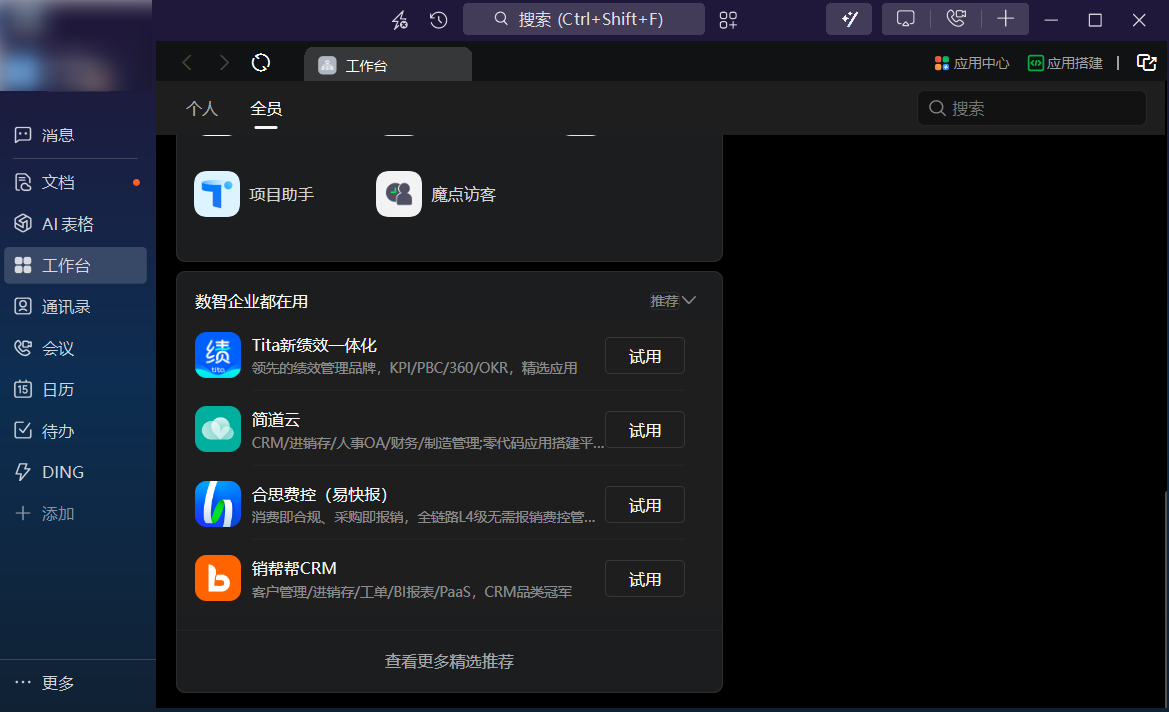This screenshot has height=712, width=1169.
Task: Open the 项目助手 app icon
Action: 217,194
